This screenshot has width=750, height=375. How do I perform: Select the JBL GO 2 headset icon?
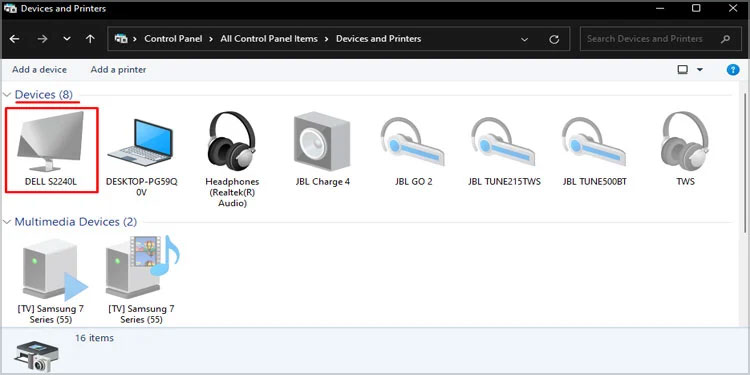[x=412, y=142]
